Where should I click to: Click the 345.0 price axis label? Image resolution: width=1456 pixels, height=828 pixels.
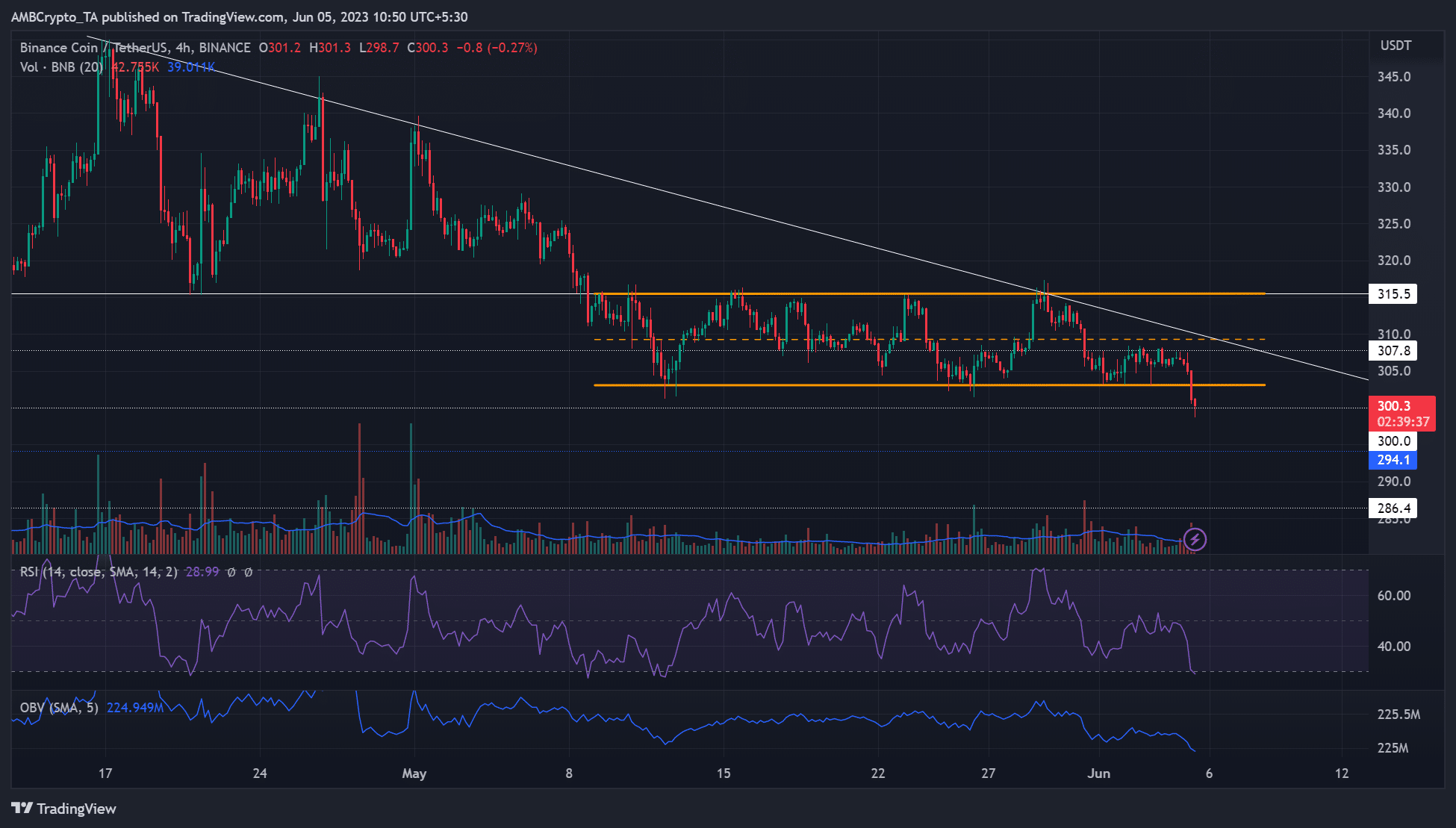point(1394,77)
